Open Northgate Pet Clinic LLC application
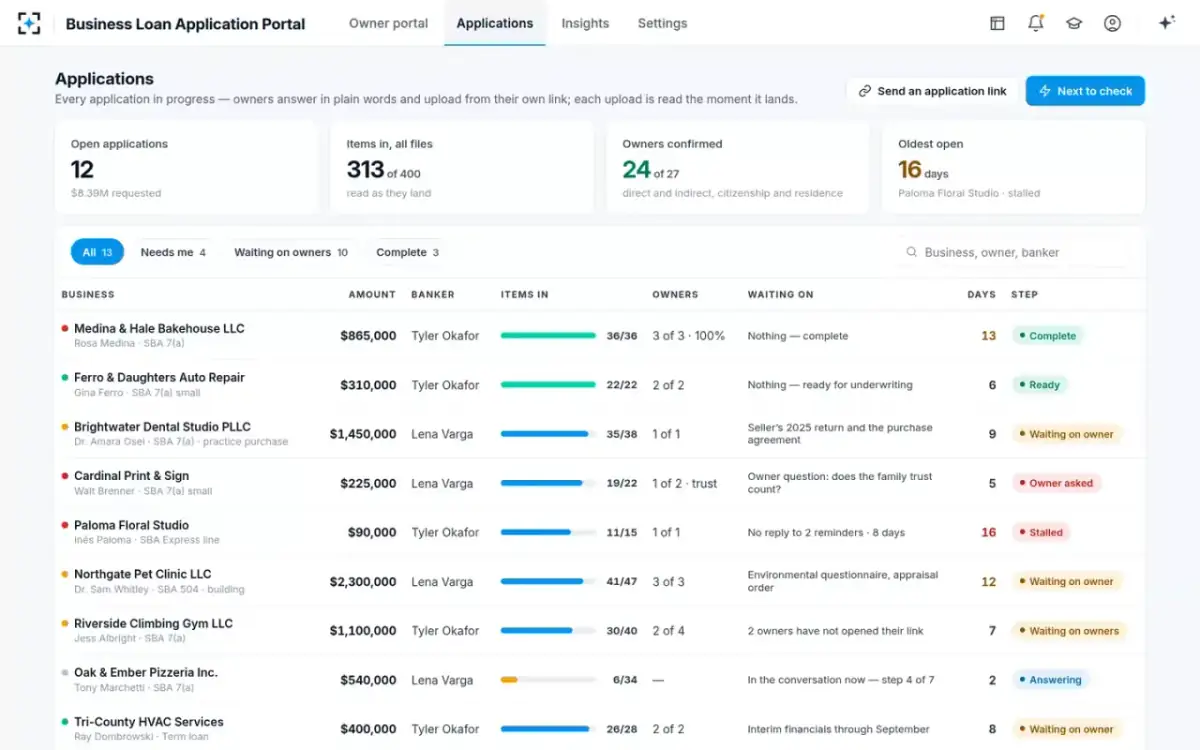1200x750 pixels. tap(143, 574)
